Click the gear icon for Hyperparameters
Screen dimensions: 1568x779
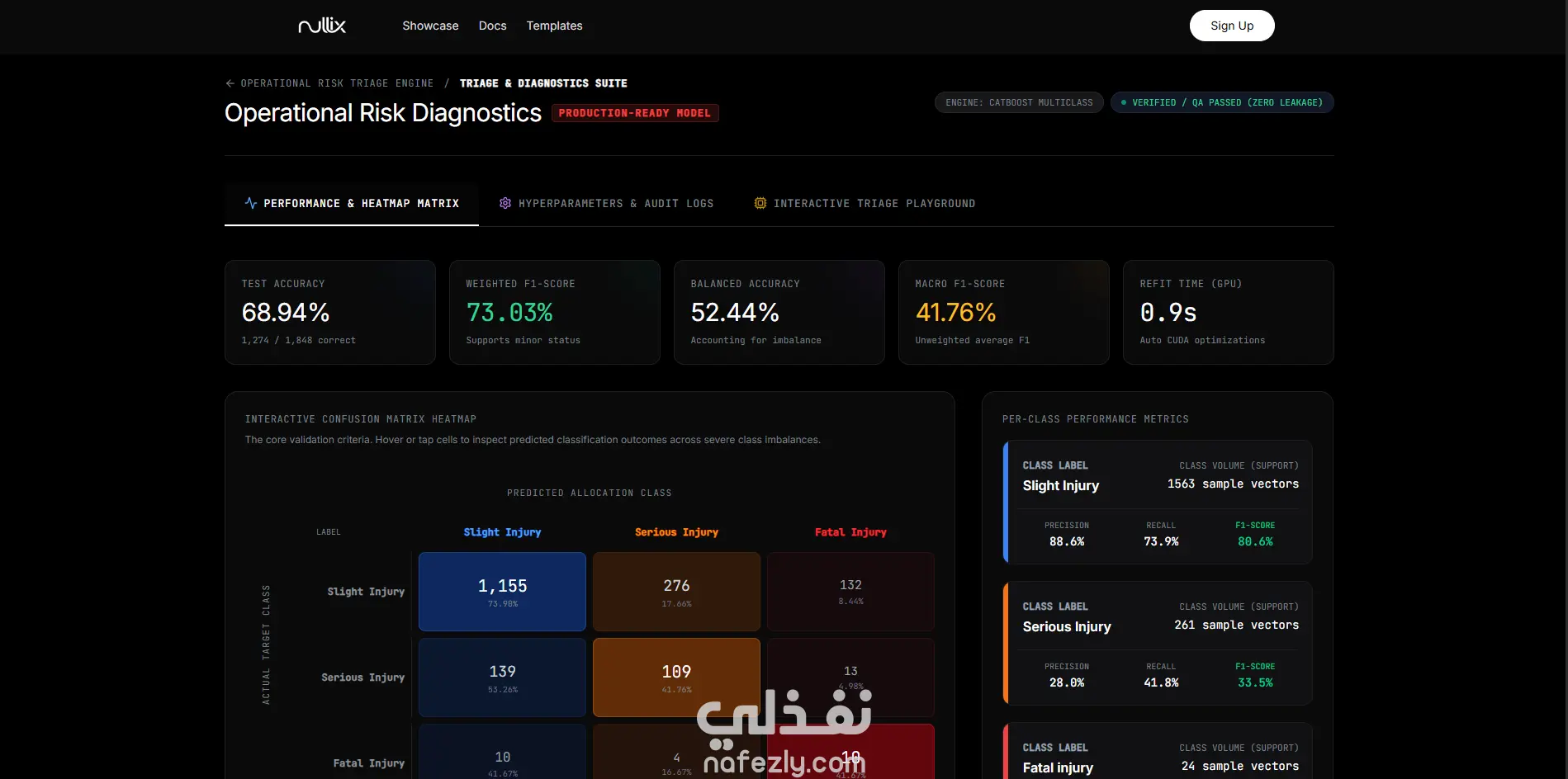tap(505, 203)
